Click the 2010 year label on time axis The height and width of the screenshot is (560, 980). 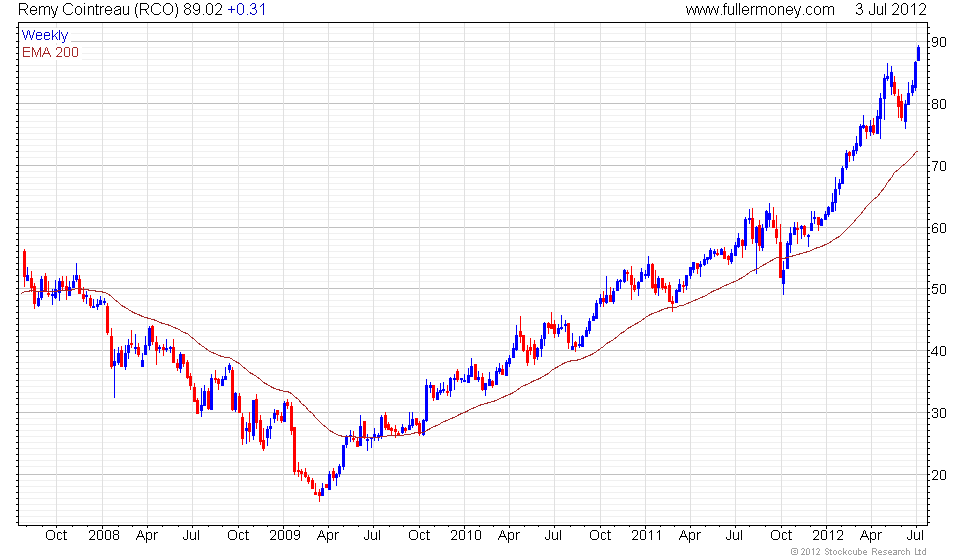click(x=466, y=536)
